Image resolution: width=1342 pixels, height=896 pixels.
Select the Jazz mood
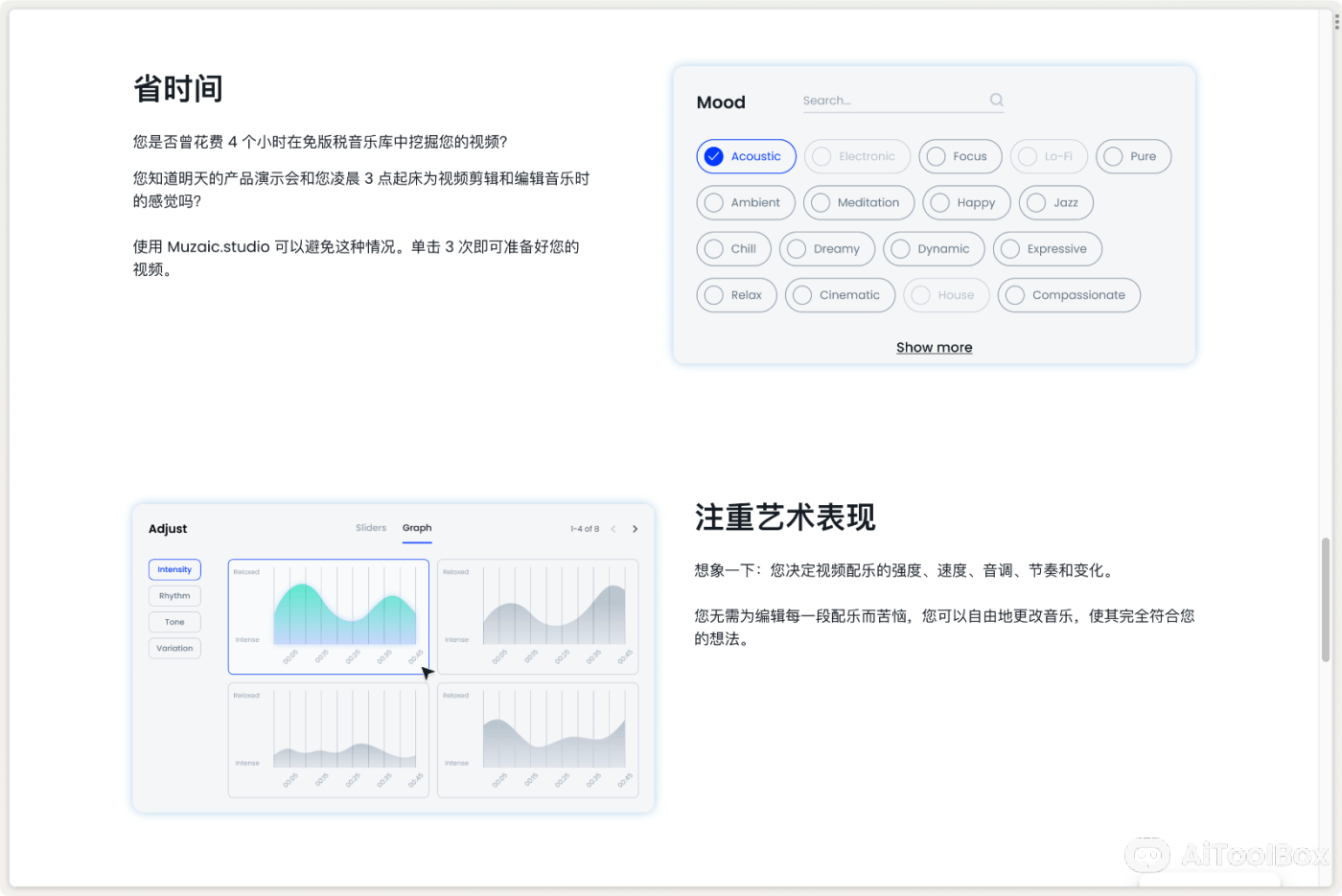click(1055, 202)
